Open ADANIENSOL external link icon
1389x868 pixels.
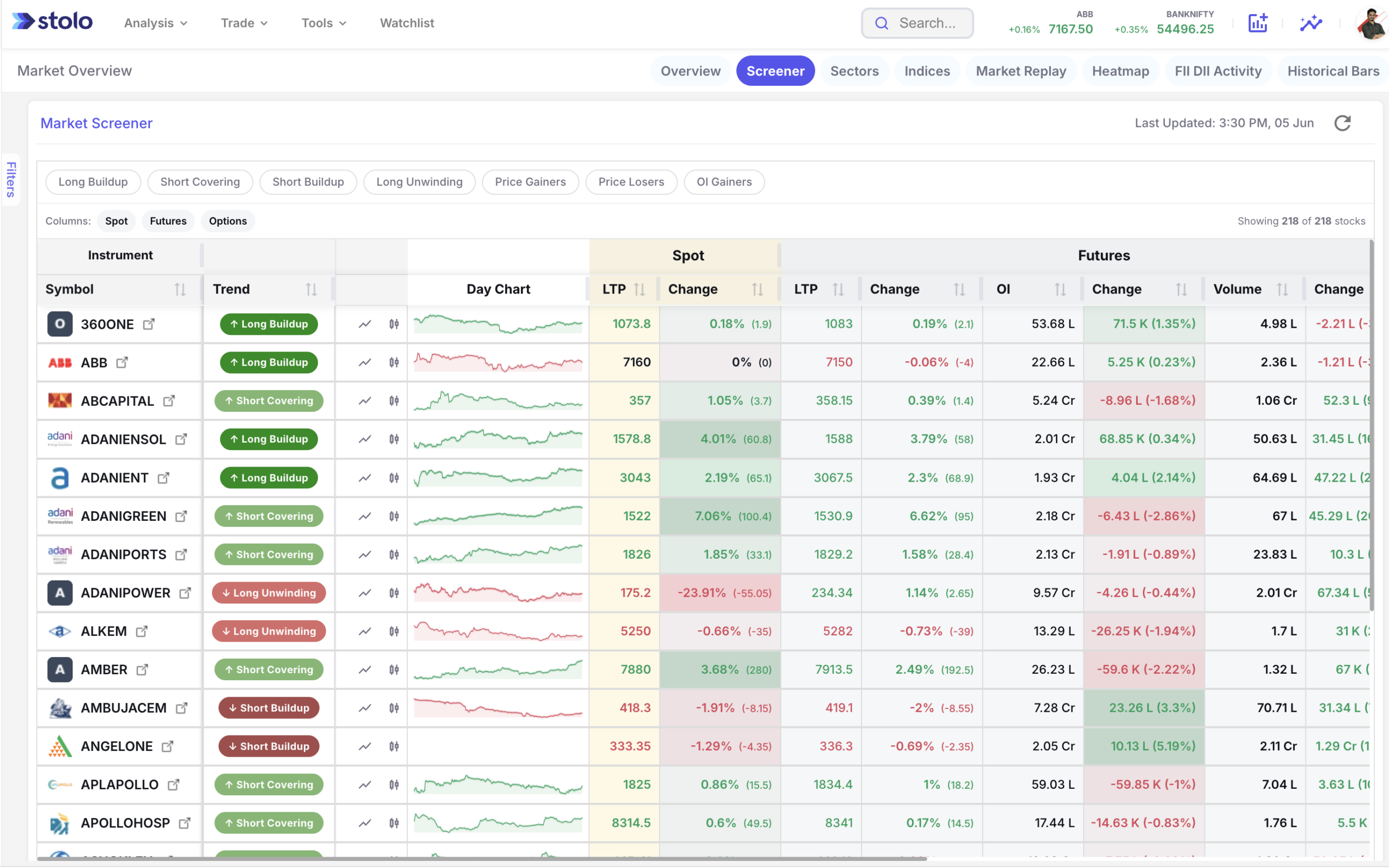coord(181,439)
